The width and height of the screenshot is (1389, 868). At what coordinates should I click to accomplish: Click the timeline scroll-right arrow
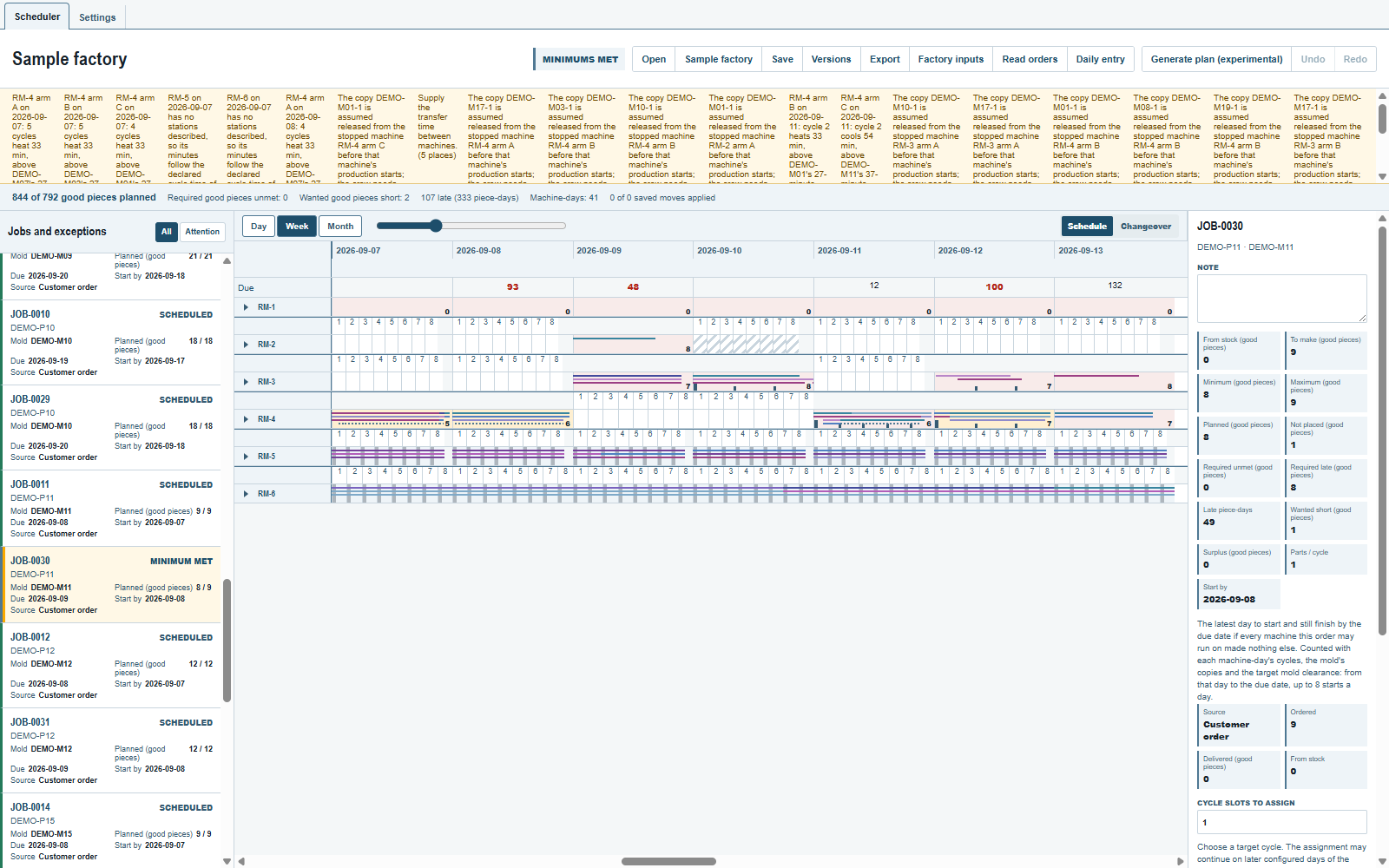coord(1181,862)
